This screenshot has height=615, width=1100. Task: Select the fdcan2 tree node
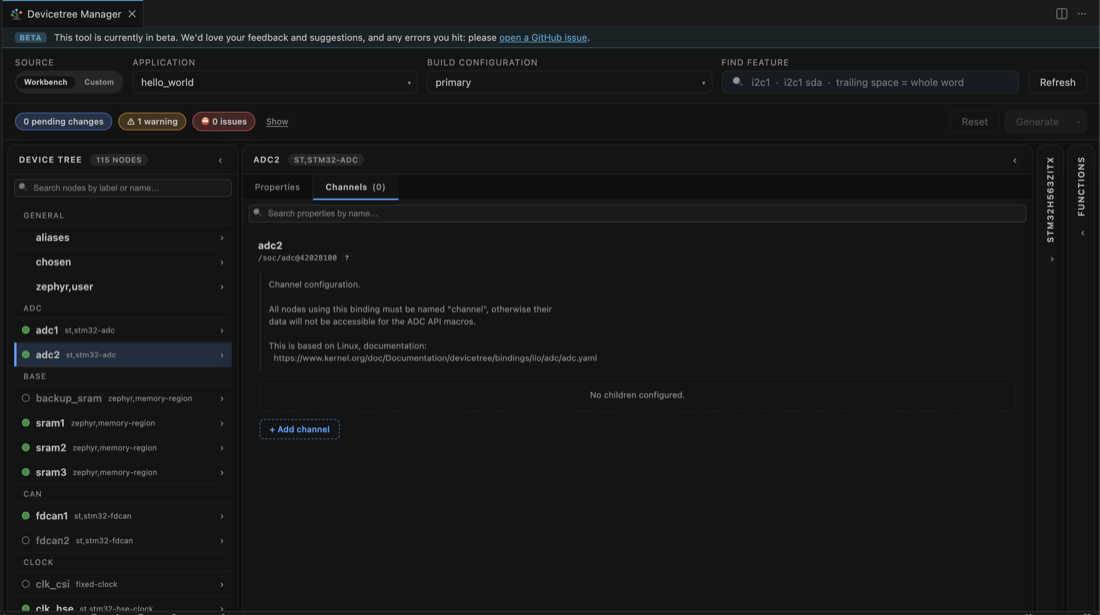[123, 541]
